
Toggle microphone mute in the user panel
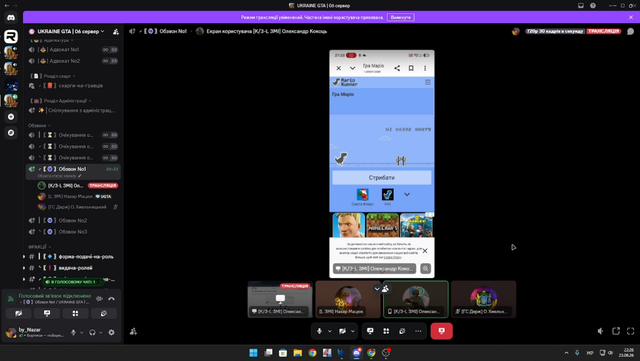point(73,332)
